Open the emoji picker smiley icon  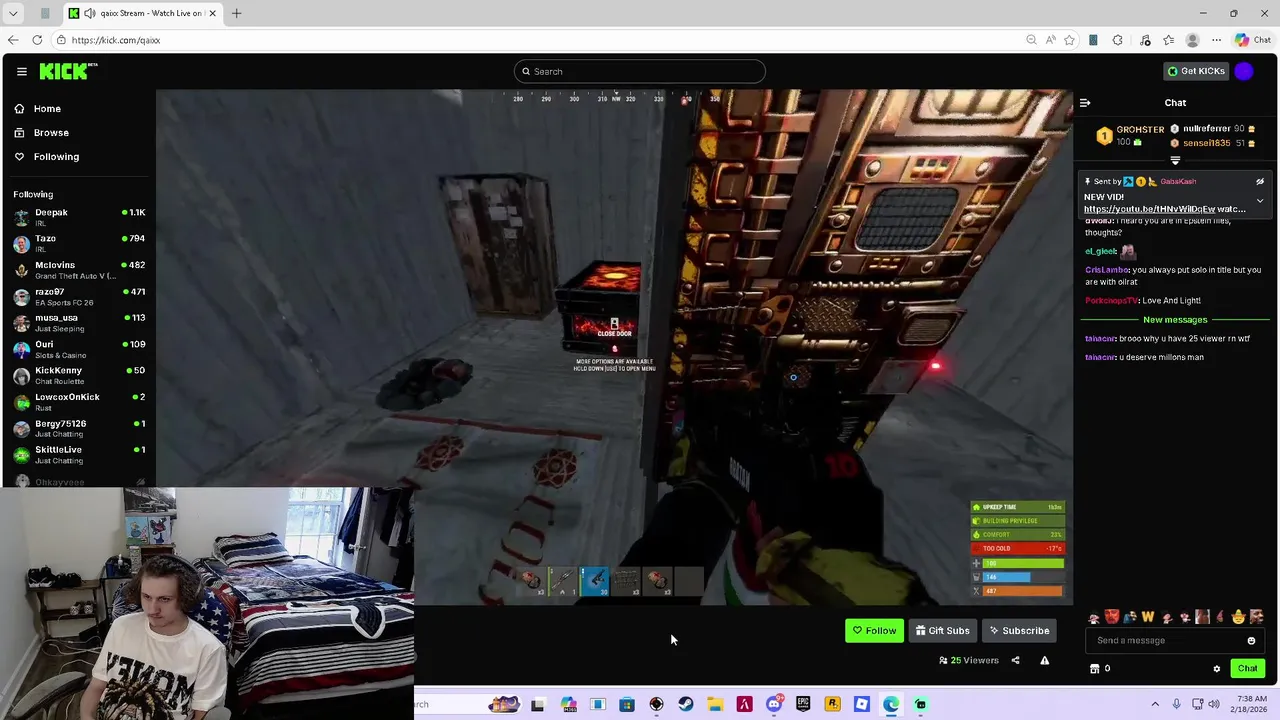(x=1251, y=640)
